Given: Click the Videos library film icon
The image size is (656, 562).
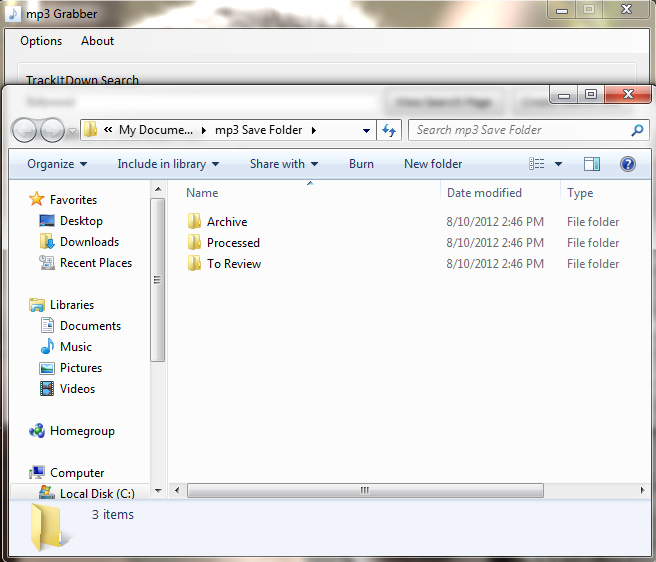Looking at the screenshot, I should [x=47, y=388].
